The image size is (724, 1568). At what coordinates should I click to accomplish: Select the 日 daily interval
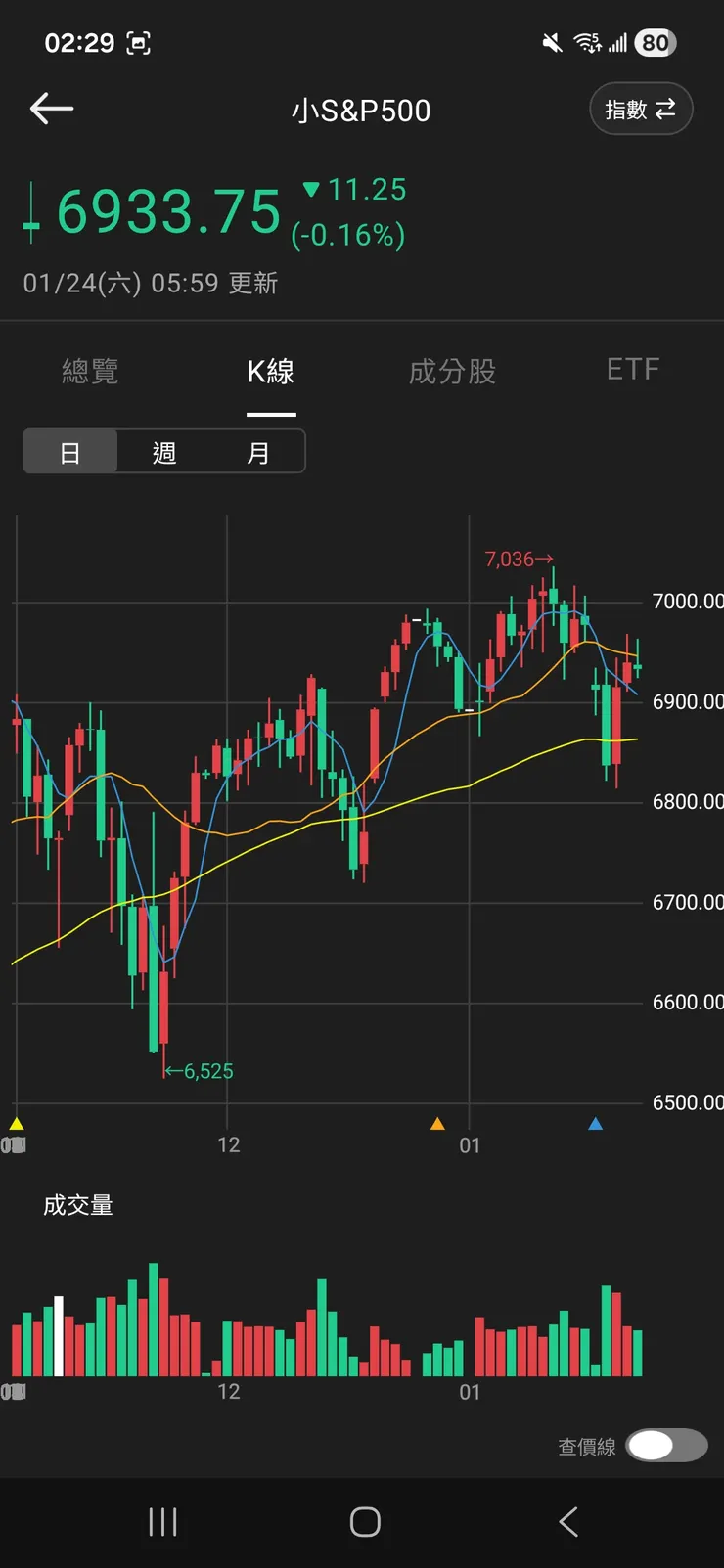point(70,453)
